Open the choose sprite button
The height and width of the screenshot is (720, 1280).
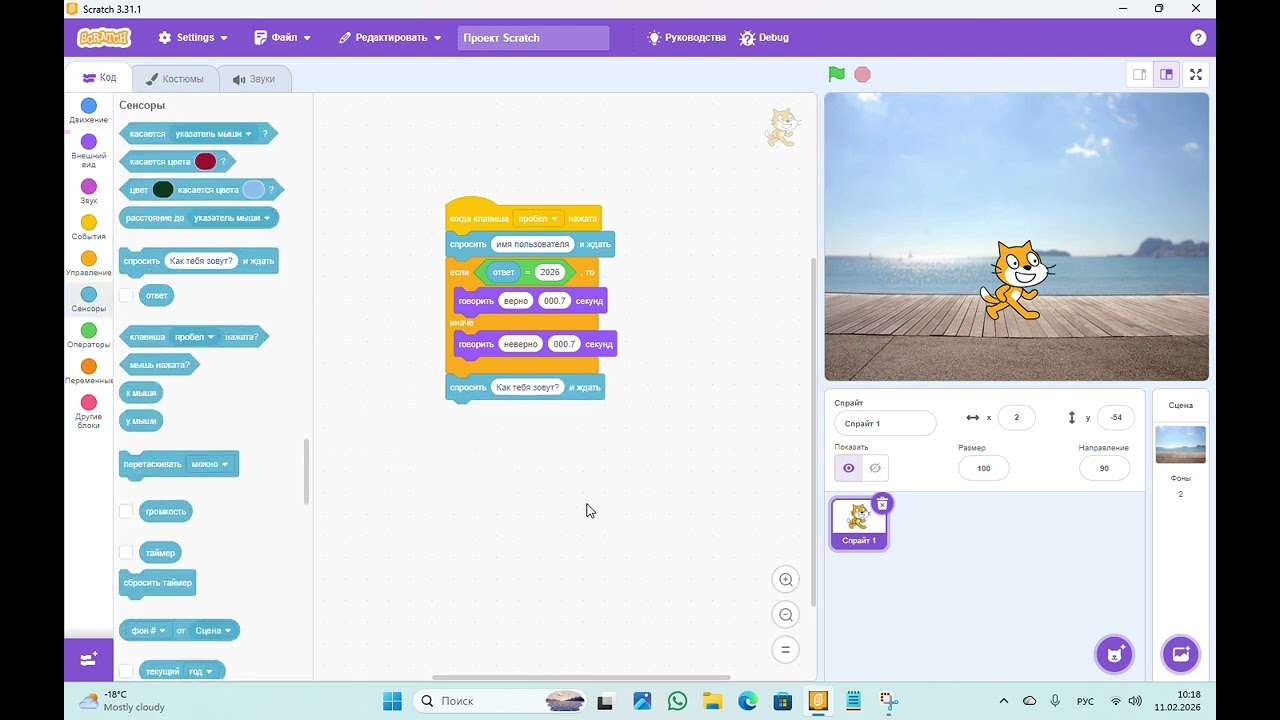(1114, 654)
